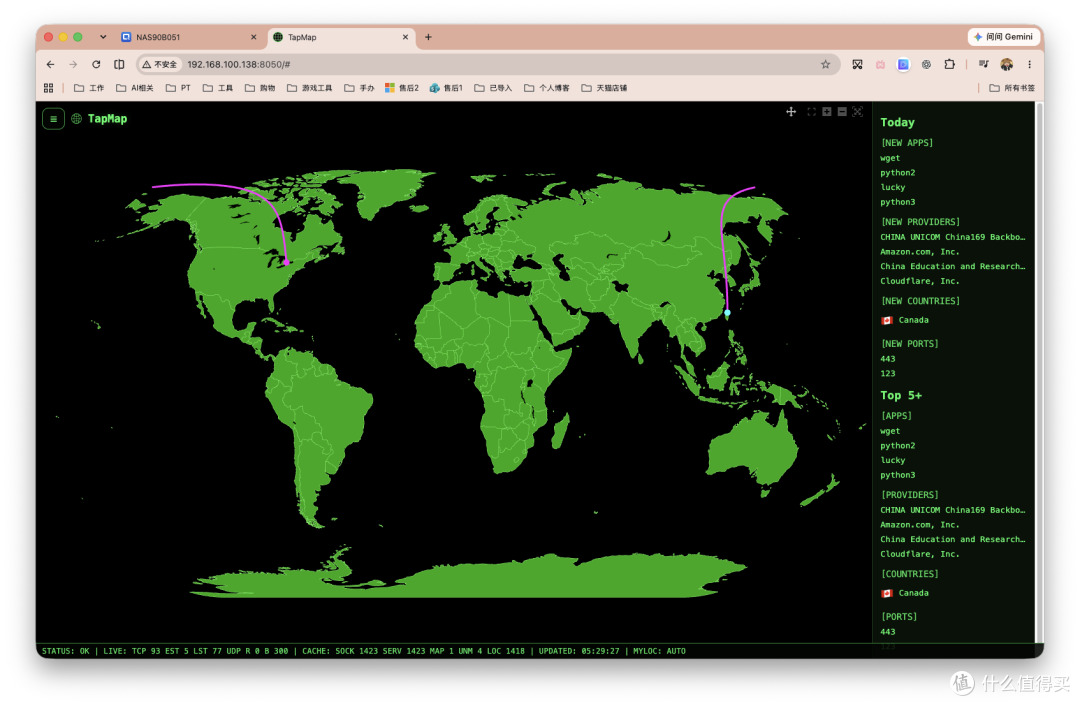Open the 天猫店铺 bookmarks folder
The image size is (1080, 706).
pyautogui.click(x=604, y=87)
